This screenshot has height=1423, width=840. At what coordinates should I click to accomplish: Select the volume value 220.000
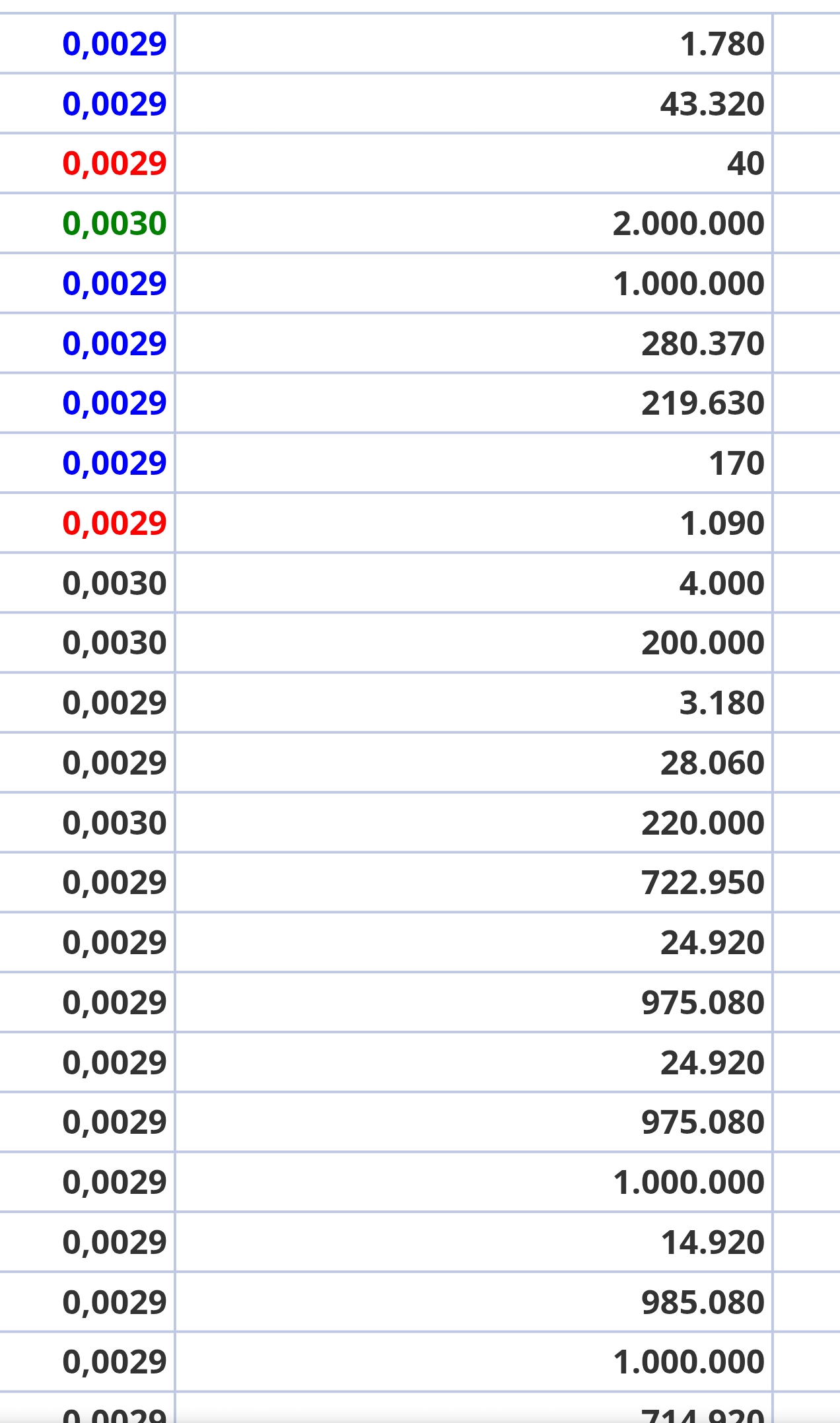tap(703, 823)
